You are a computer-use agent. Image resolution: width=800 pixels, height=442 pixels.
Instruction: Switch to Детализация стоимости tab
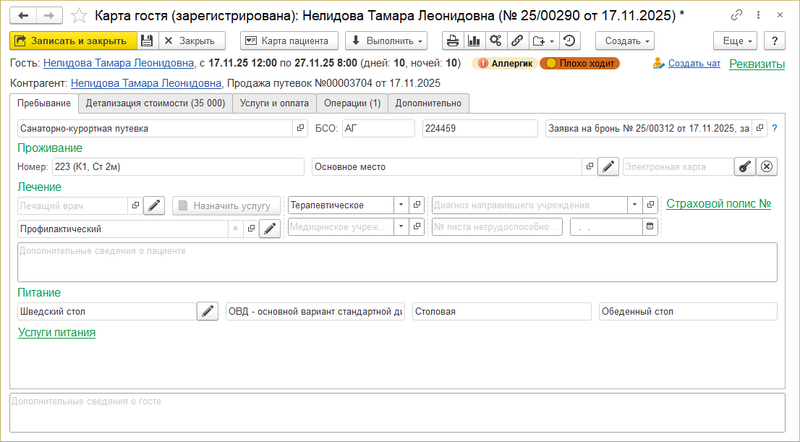(x=155, y=103)
